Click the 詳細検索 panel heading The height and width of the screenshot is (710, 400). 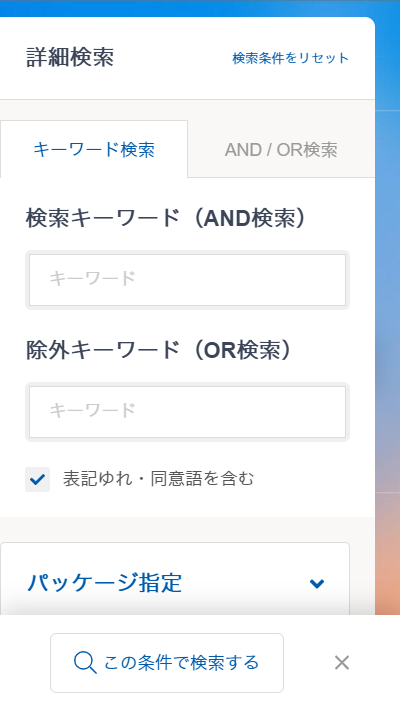click(70, 58)
